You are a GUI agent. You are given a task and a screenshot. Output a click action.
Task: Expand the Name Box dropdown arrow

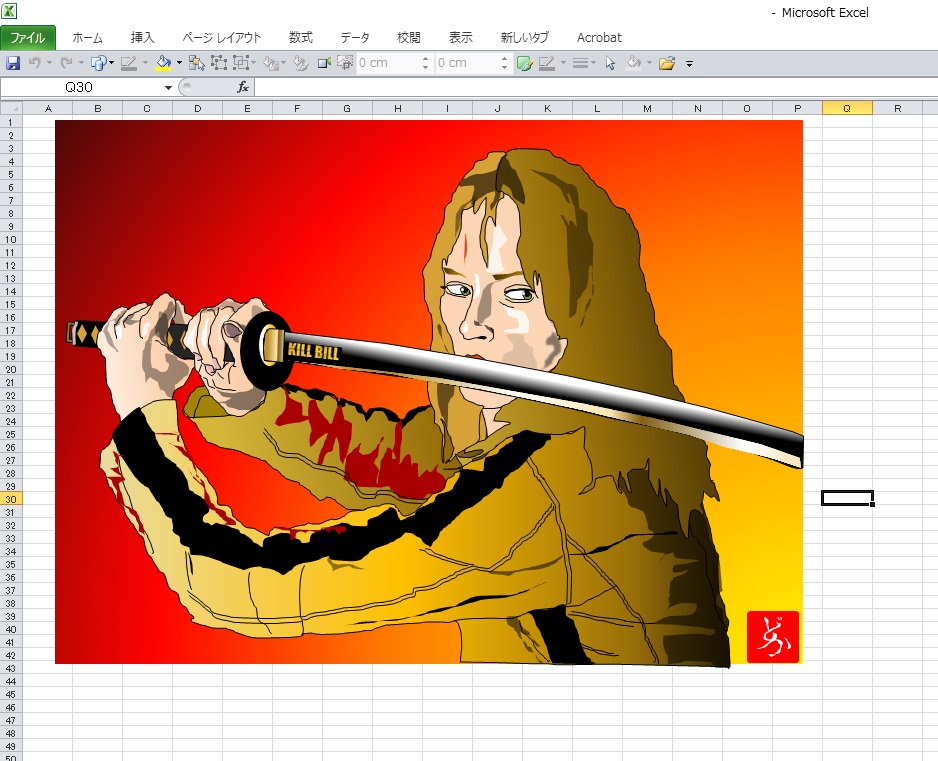coord(168,87)
